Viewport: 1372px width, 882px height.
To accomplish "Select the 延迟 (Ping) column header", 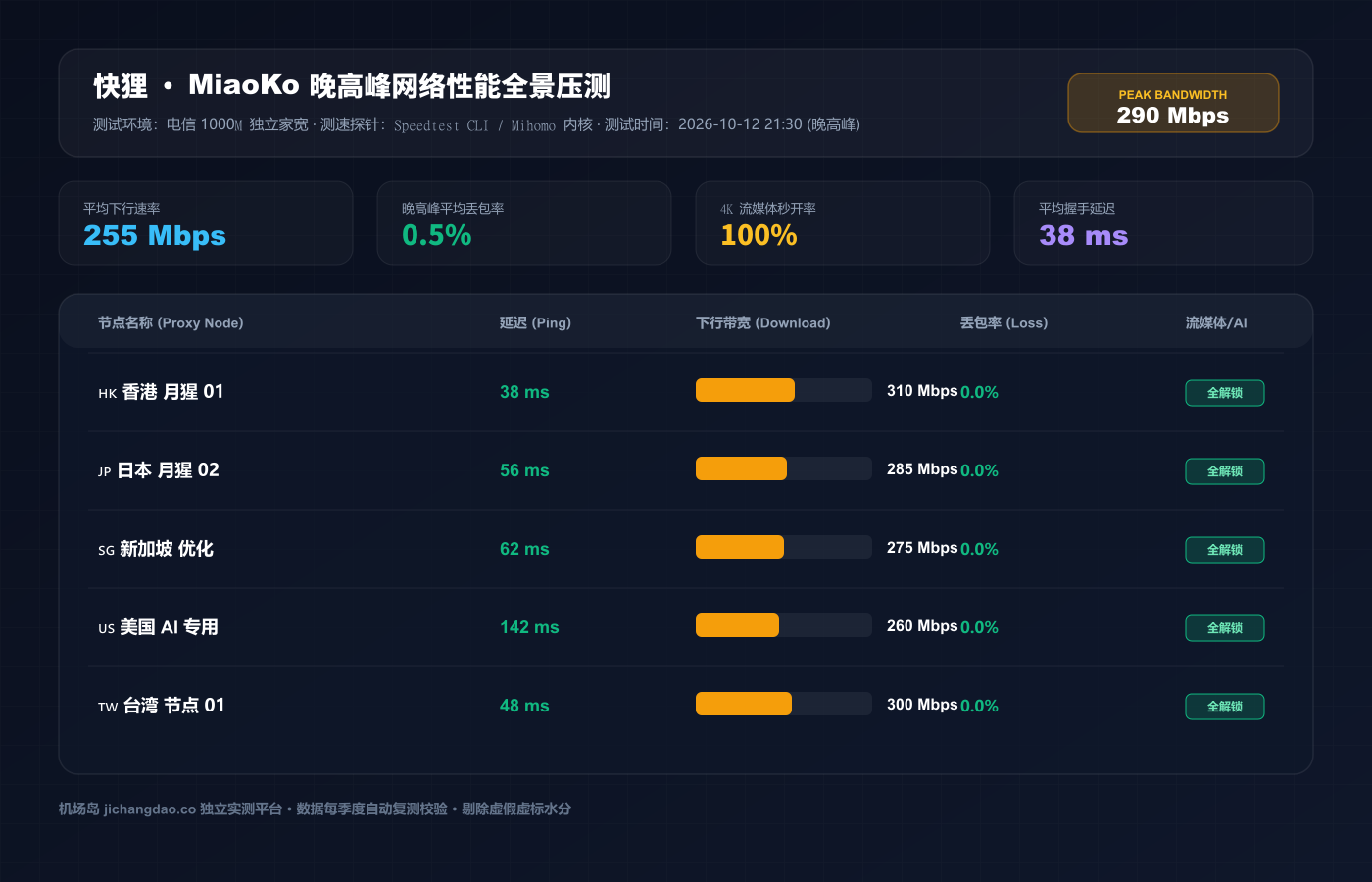I will tap(535, 322).
